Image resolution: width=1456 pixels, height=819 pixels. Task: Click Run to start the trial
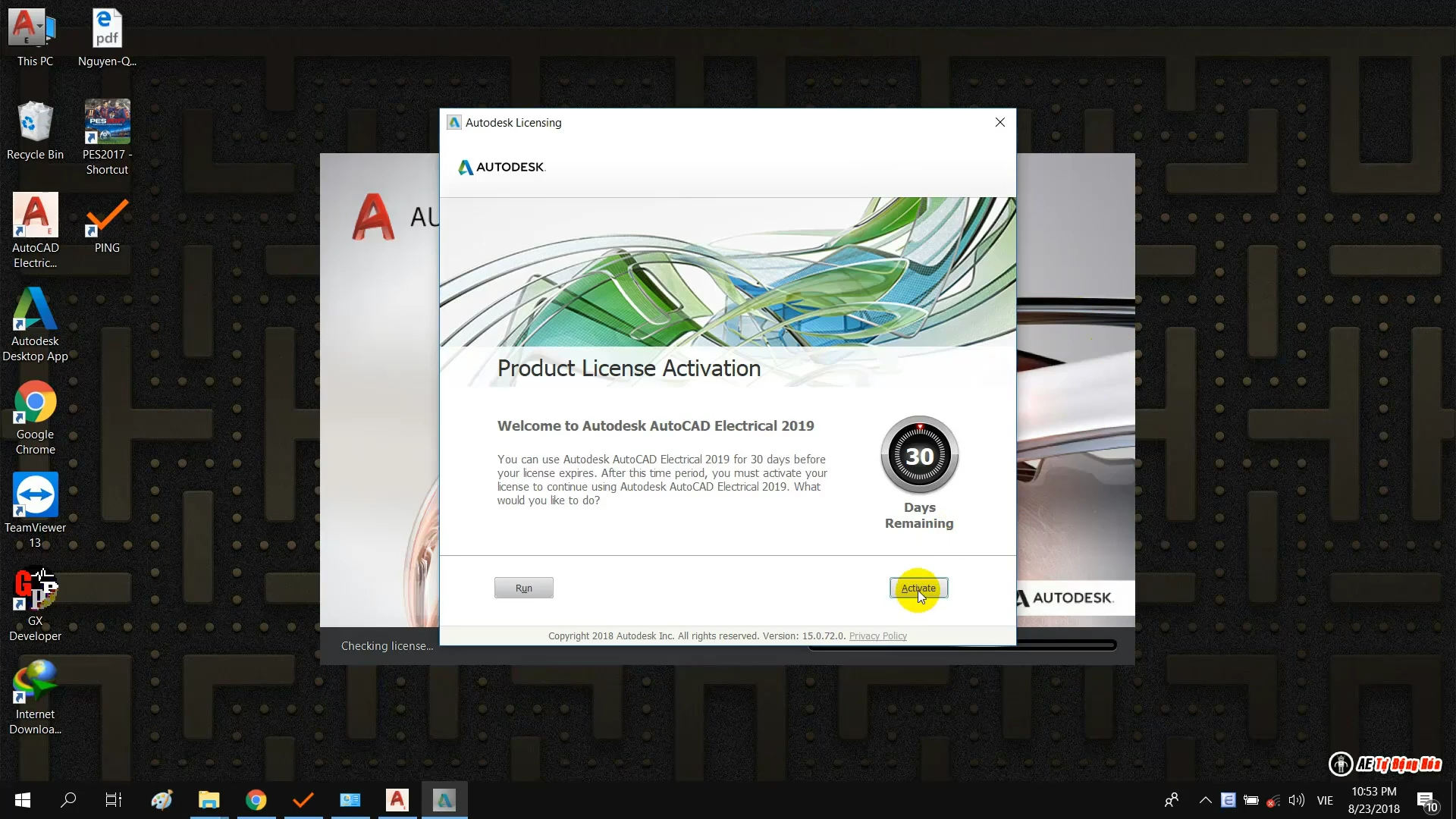point(524,588)
